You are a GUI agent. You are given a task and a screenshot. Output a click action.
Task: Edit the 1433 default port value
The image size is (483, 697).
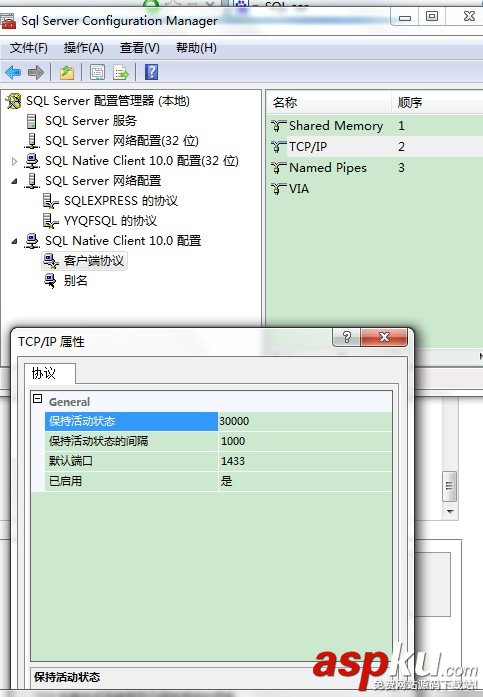(305, 461)
